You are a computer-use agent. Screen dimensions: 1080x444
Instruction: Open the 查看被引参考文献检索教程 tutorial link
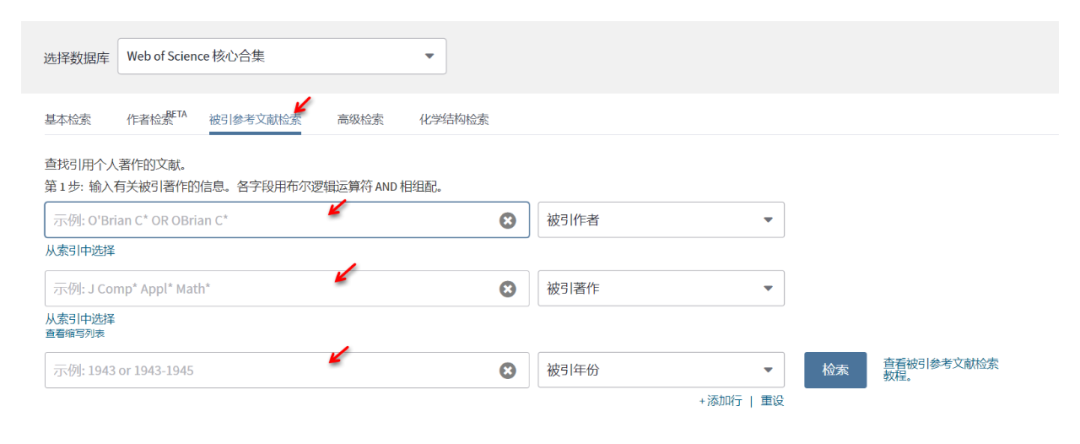pos(941,370)
